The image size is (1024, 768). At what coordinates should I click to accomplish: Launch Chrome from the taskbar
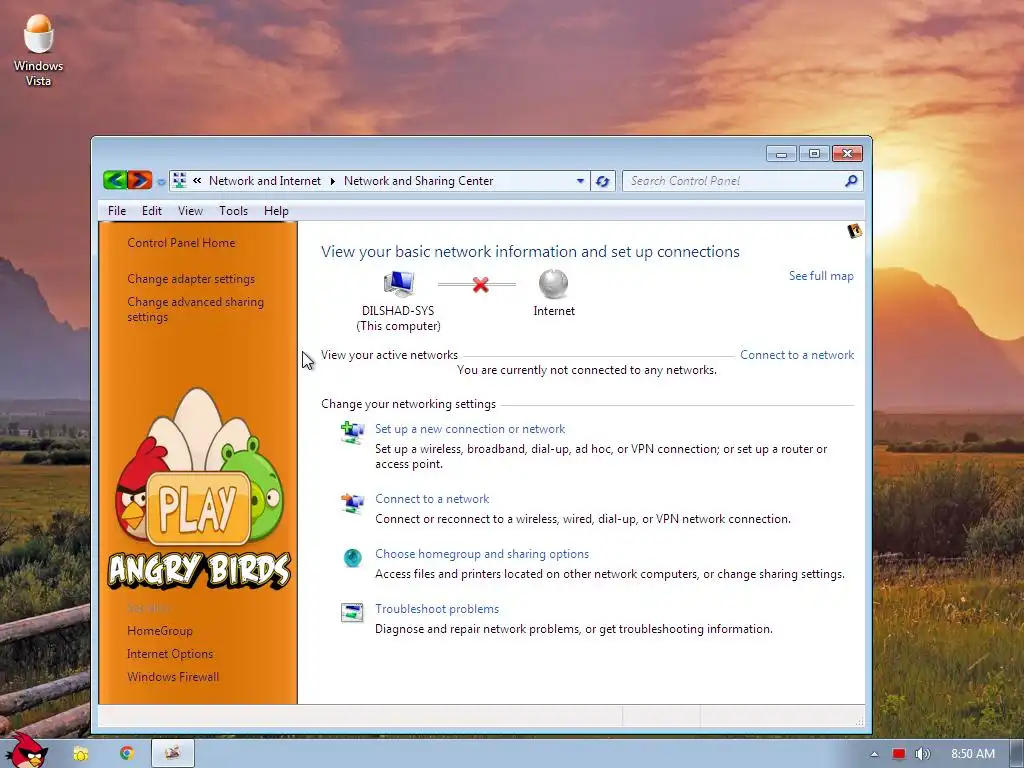click(x=127, y=754)
